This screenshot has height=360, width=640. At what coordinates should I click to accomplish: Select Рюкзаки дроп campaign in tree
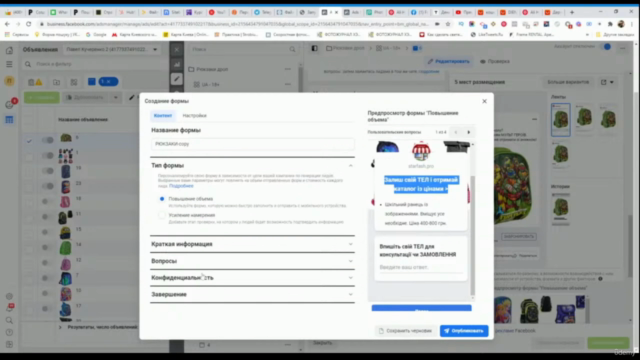point(212,69)
